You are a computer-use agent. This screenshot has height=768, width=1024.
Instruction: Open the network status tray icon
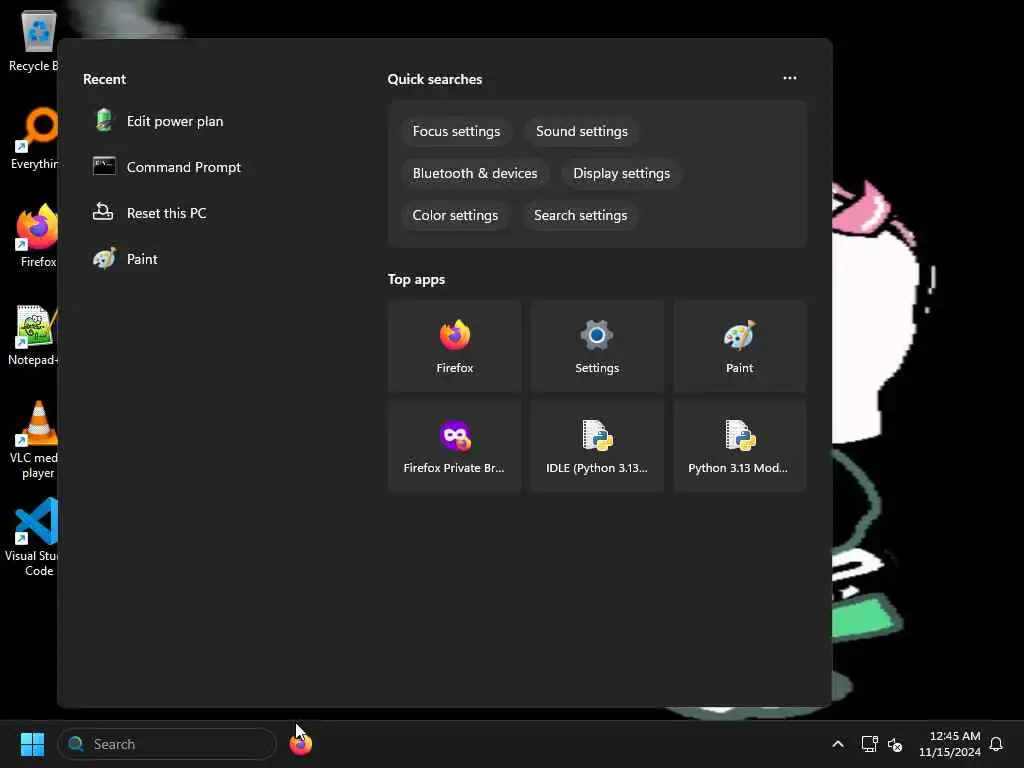click(869, 744)
